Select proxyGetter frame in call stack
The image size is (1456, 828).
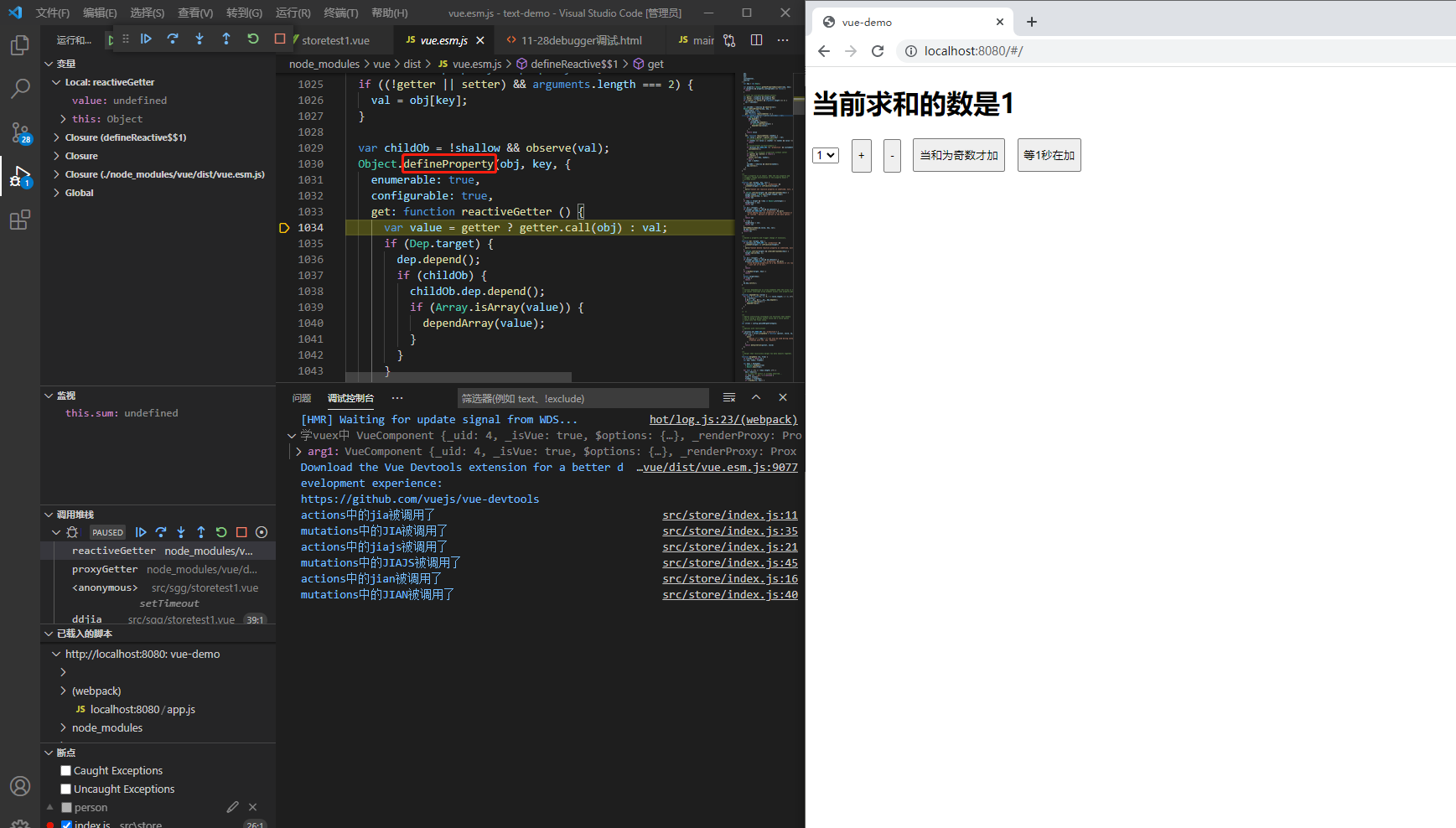pos(158,569)
